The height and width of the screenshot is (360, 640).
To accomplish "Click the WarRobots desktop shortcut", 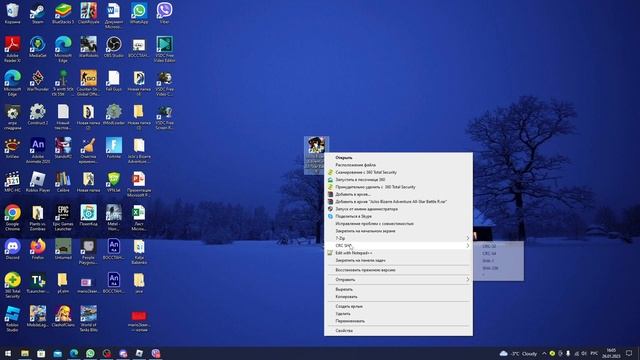I will [x=88, y=47].
